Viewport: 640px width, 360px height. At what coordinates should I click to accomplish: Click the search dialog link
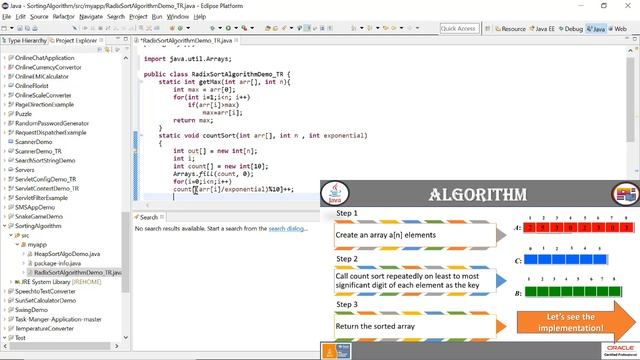click(x=287, y=229)
